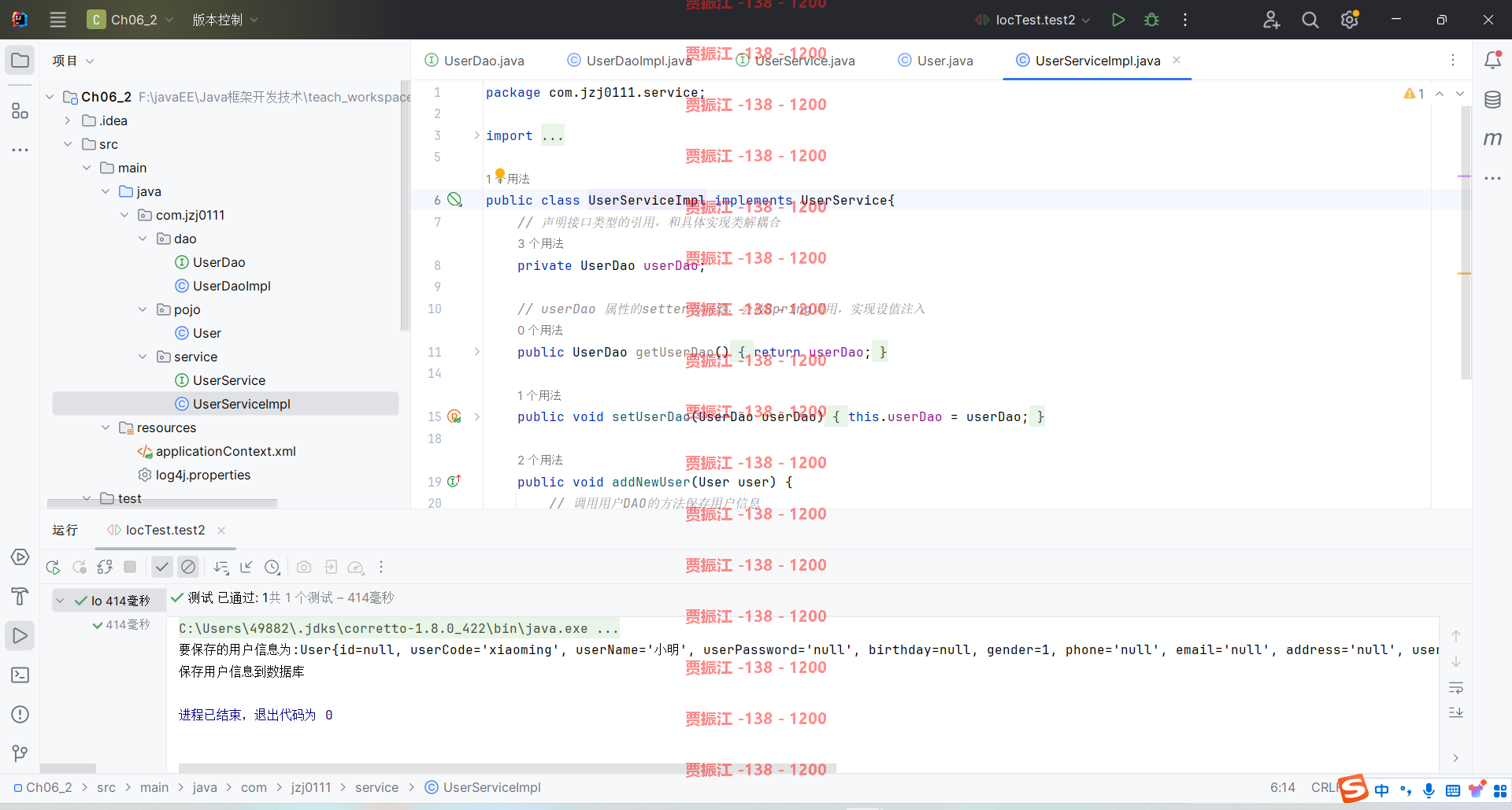Switch to the User.java tab
Viewport: 1512px width, 810px height.
point(936,61)
